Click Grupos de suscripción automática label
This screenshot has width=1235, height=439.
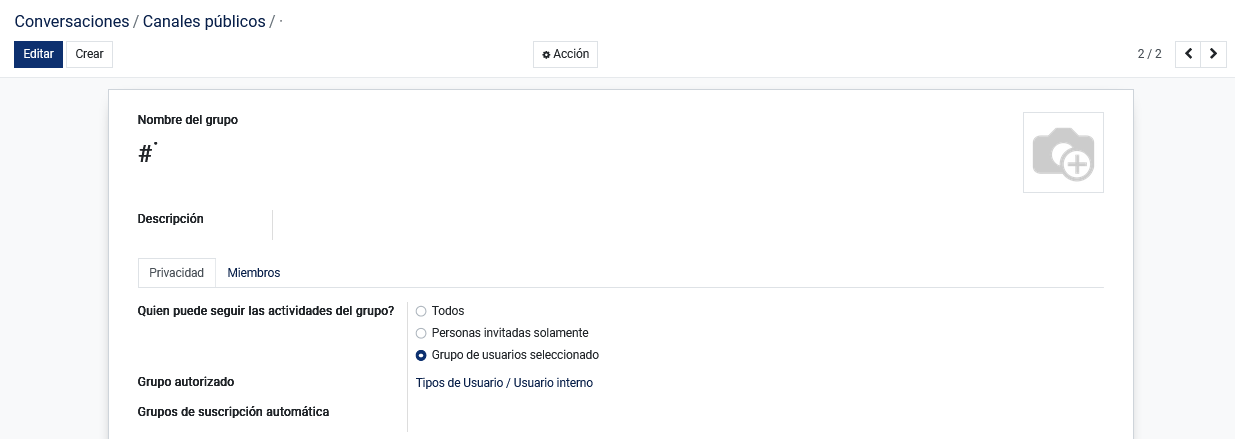(x=233, y=412)
